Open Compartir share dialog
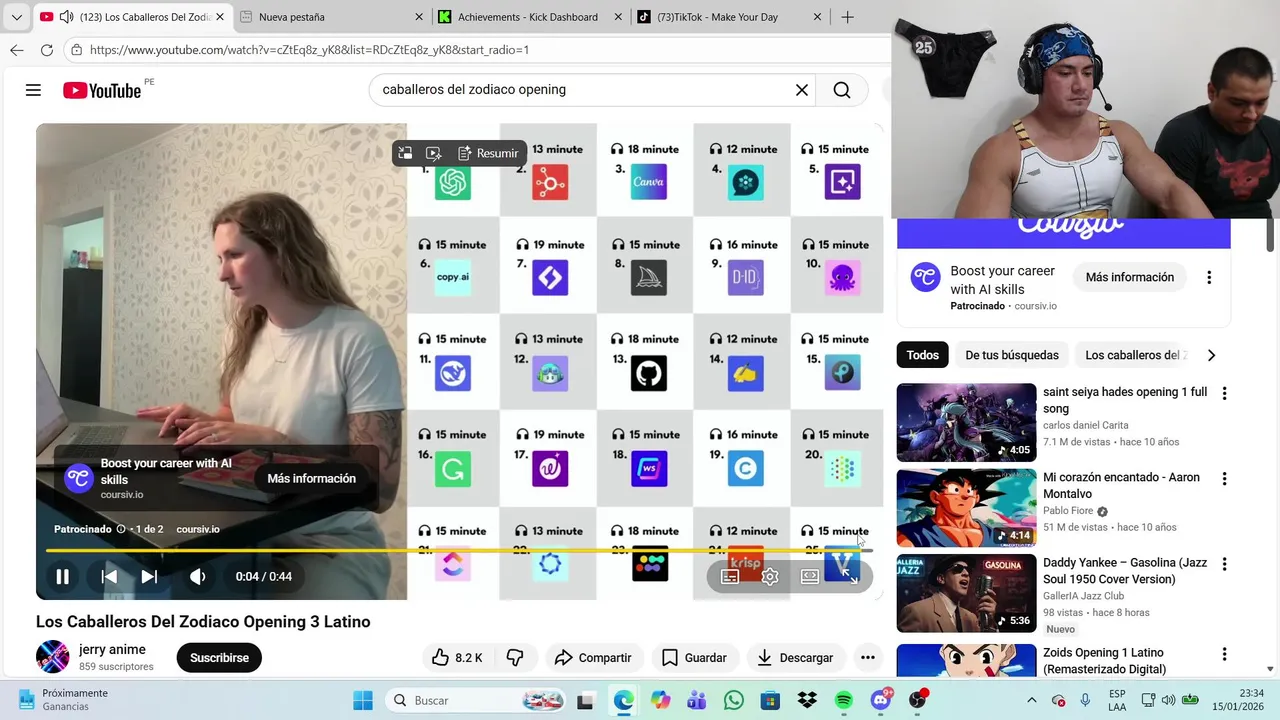The width and height of the screenshot is (1280, 720). 593,657
